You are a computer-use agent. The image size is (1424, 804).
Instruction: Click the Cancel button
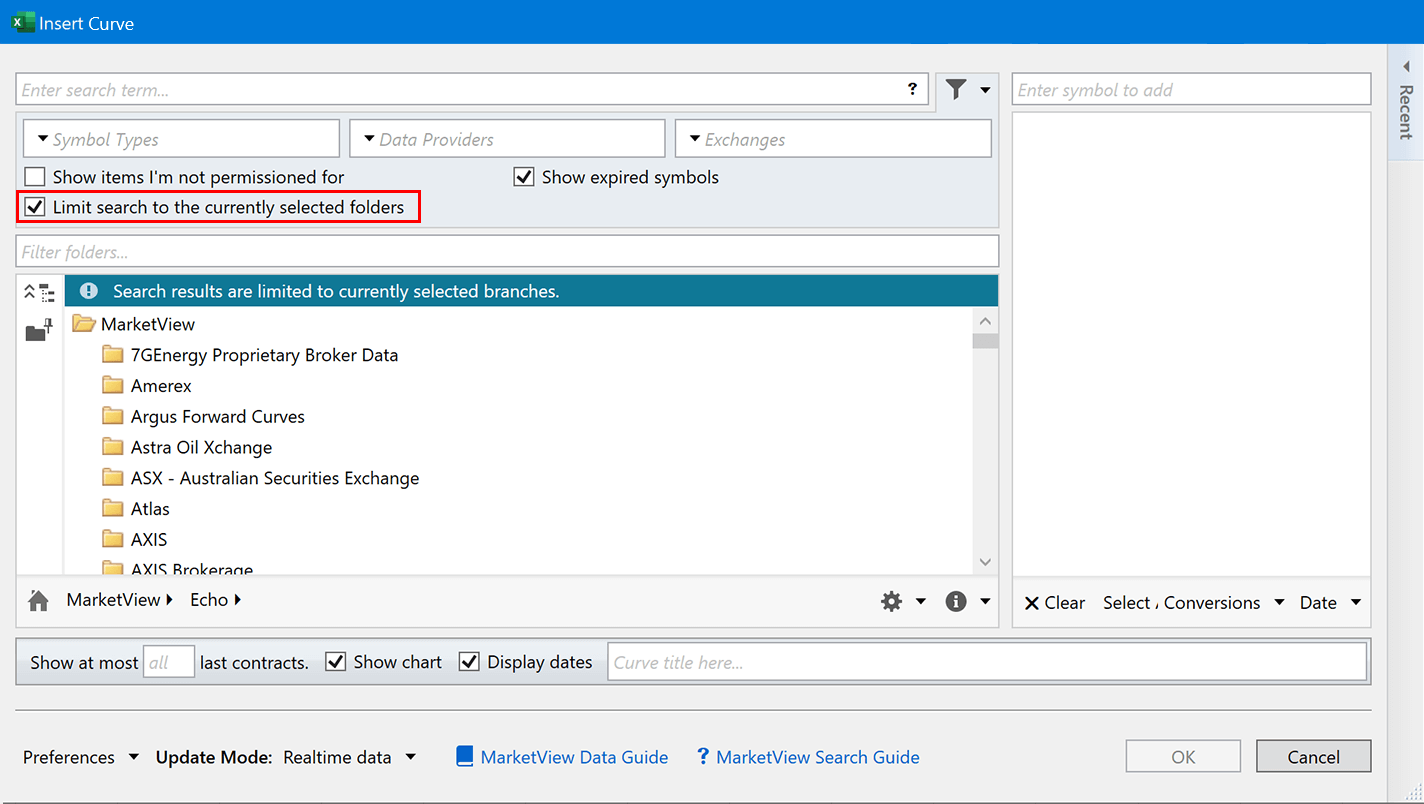[x=1313, y=757]
